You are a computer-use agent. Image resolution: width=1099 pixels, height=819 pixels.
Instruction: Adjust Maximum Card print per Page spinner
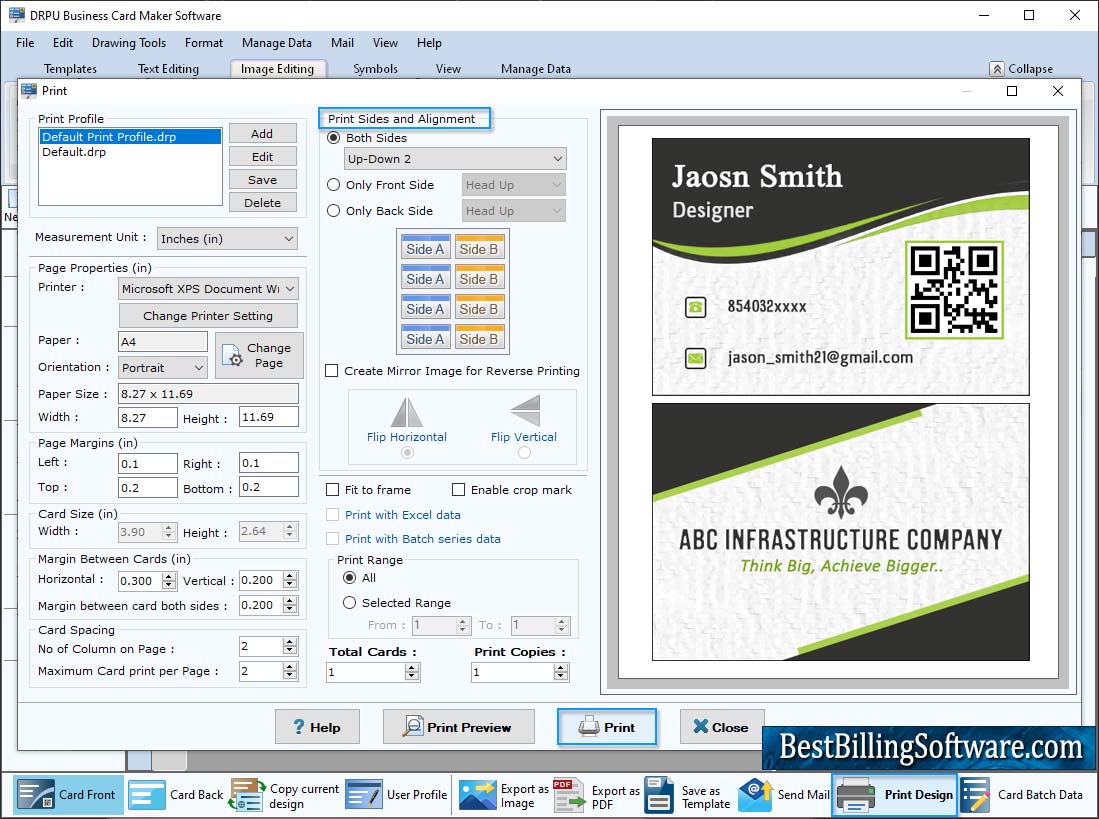tap(290, 671)
